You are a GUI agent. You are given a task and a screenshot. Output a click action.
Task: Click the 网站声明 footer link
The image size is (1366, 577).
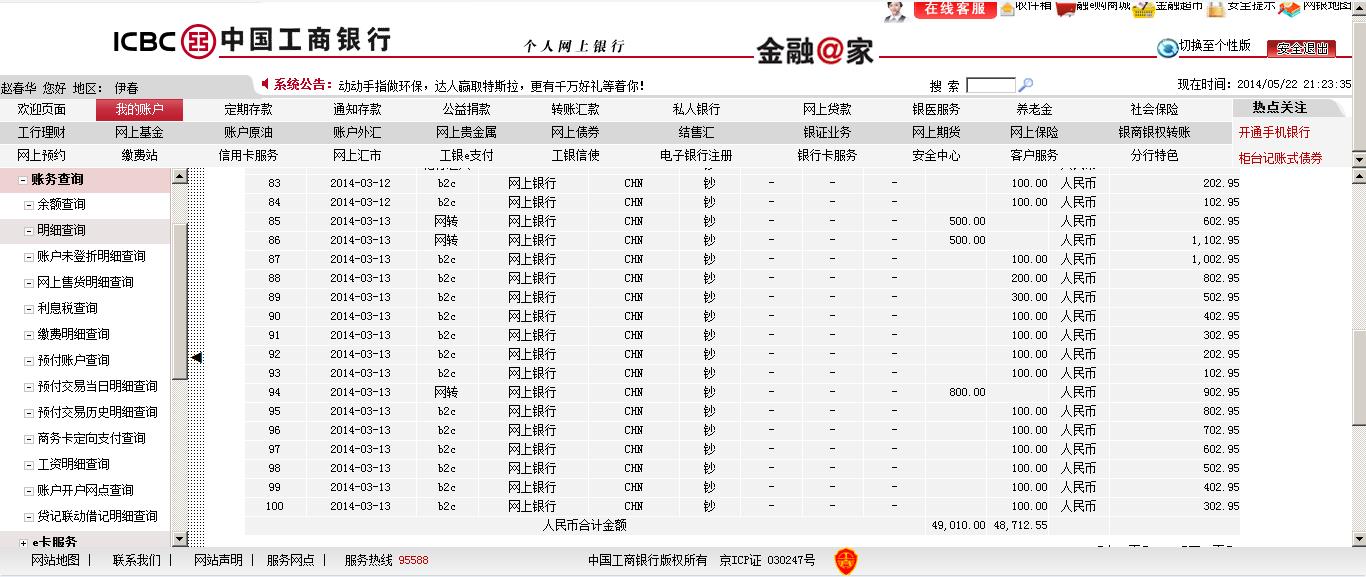tap(218, 560)
